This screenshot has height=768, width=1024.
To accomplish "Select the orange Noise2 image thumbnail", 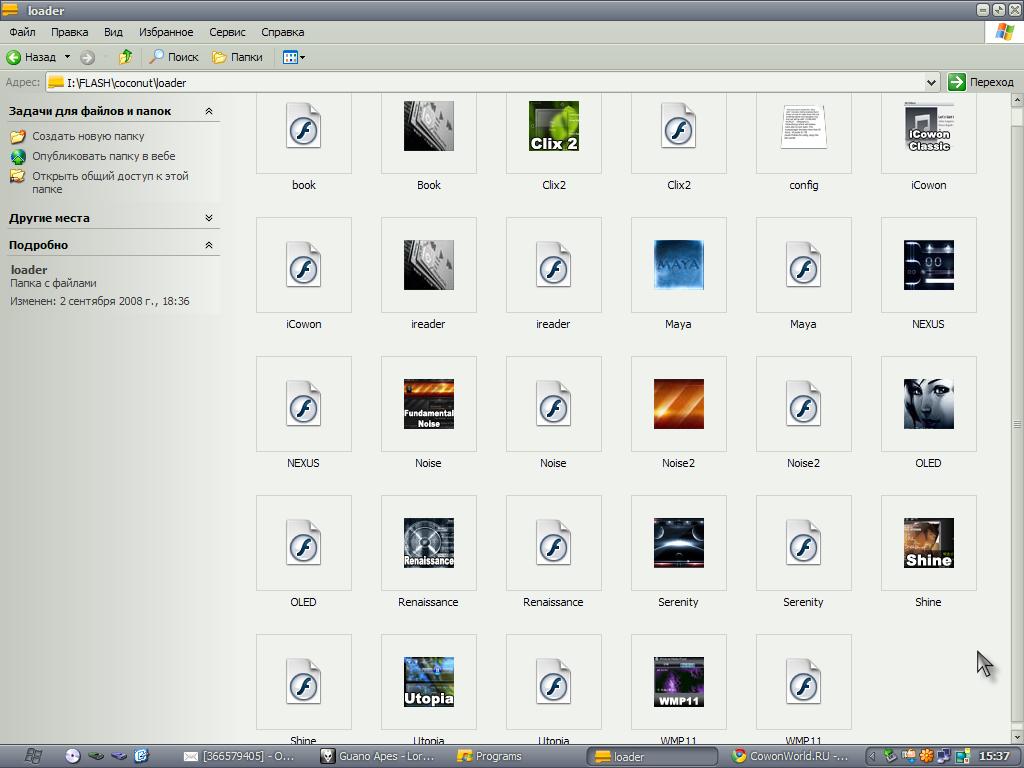I will (679, 404).
